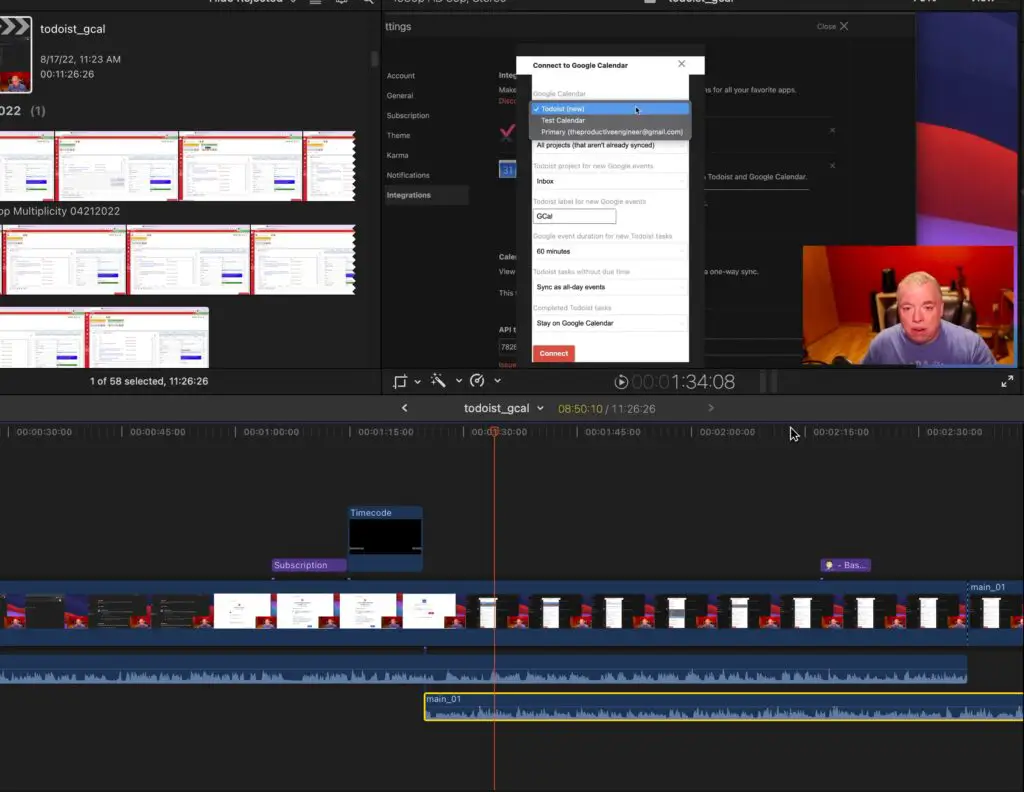The height and width of the screenshot is (792, 1024).
Task: Click the red Todoist checkmark logo
Action: coord(507,132)
